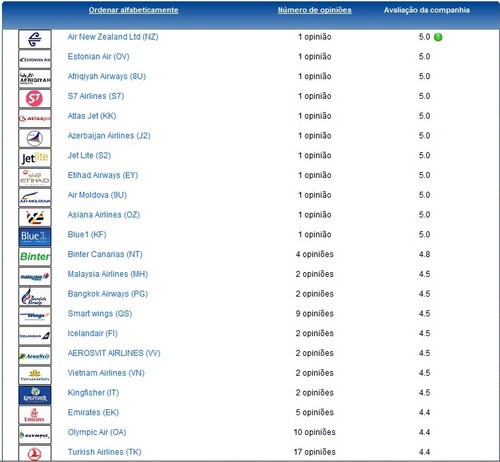The width and height of the screenshot is (500, 462).
Task: Open AEROSVIT AIRLINES (VV) link
Action: (114, 353)
